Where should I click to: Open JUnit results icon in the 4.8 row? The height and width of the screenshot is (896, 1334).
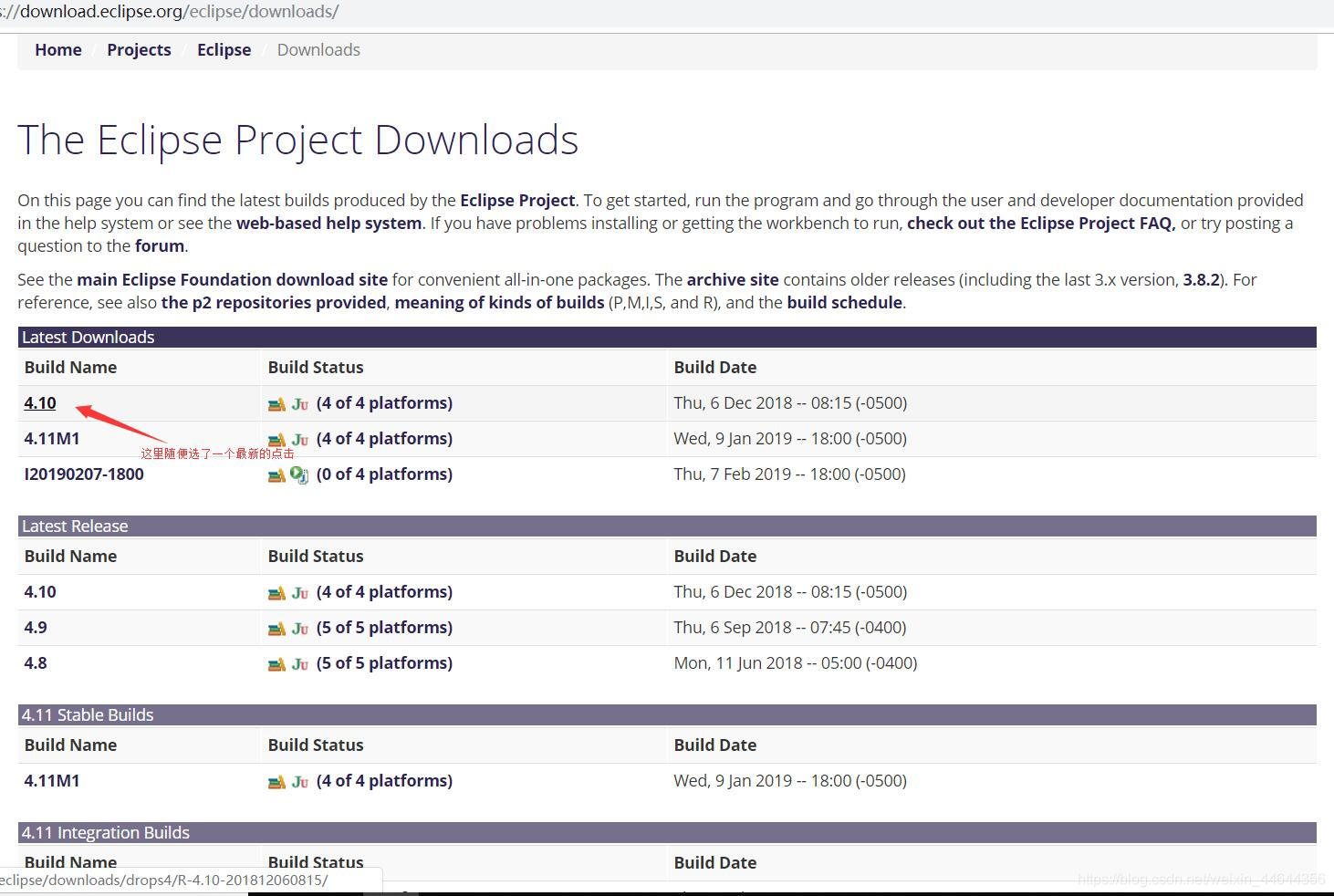point(300,664)
